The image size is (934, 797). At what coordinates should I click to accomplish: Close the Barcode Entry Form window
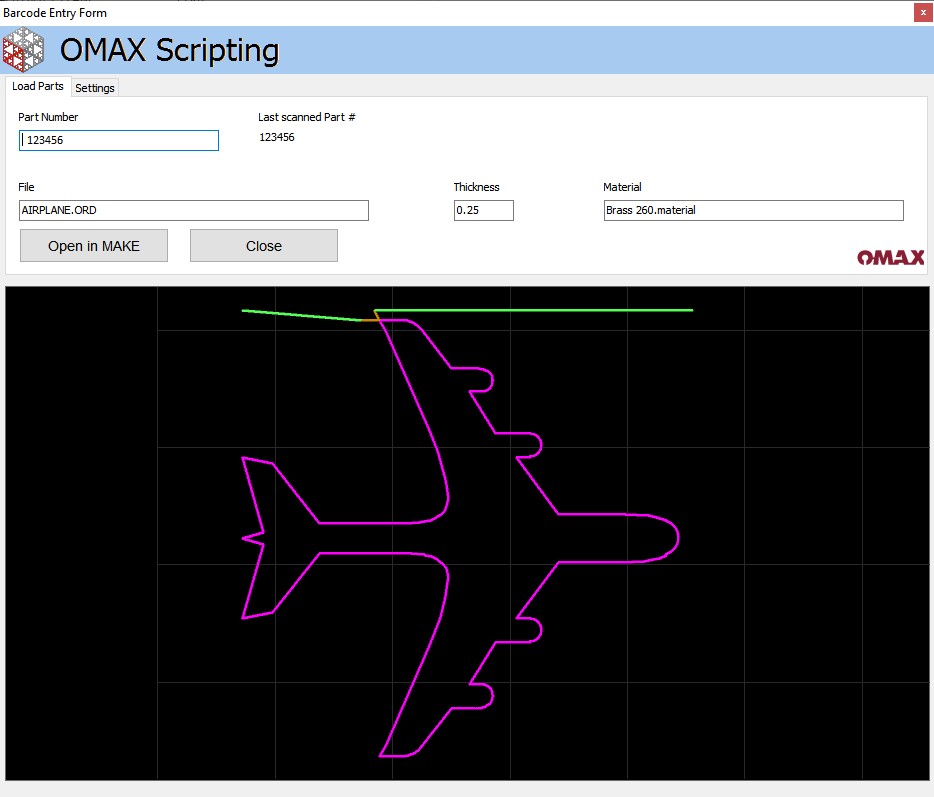[x=923, y=13]
